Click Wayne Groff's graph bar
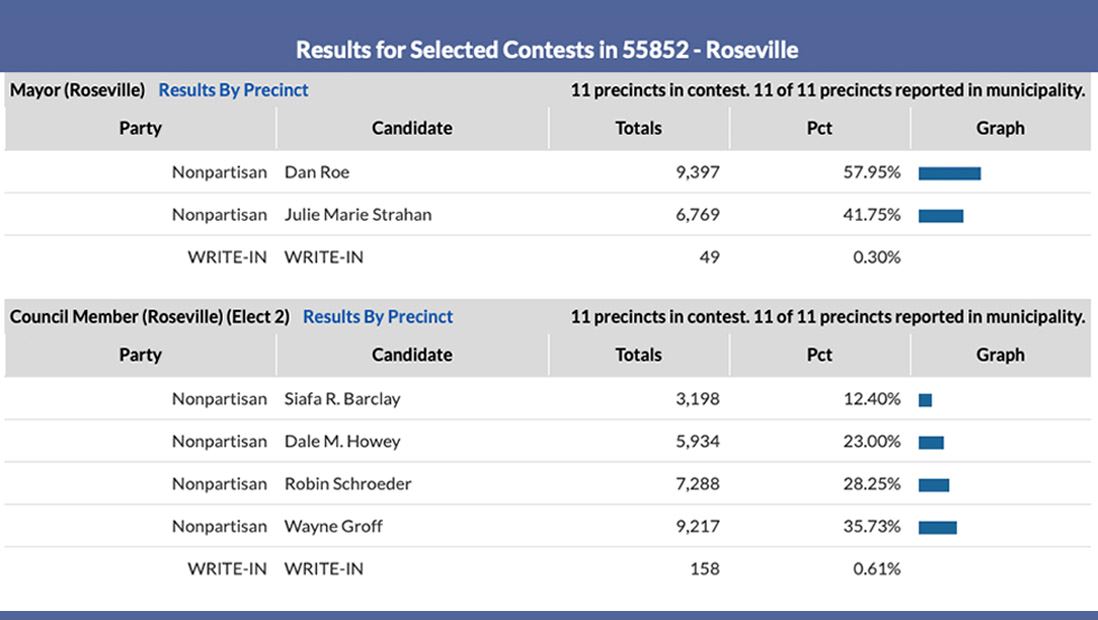 coord(938,526)
